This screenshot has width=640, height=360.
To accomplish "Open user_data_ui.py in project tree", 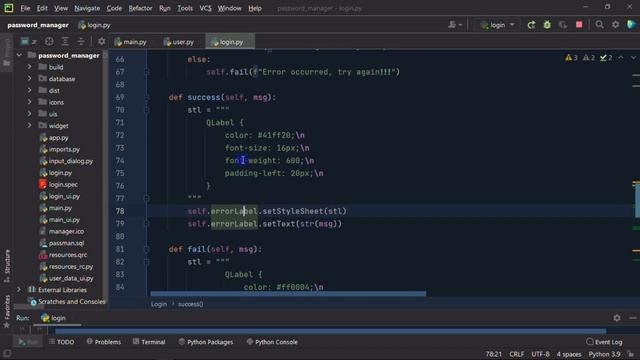I will pyautogui.click(x=66, y=278).
